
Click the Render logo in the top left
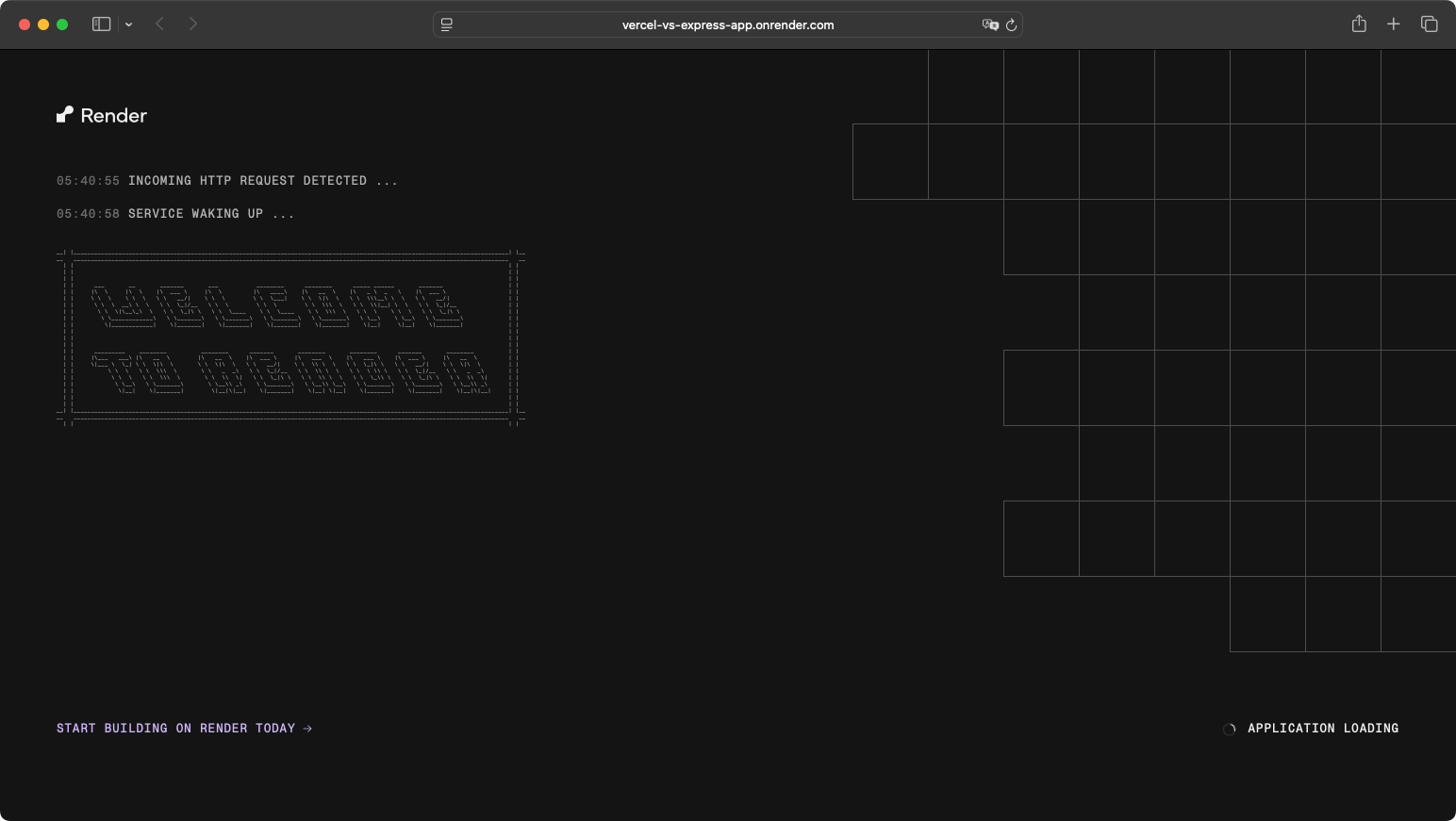[101, 115]
